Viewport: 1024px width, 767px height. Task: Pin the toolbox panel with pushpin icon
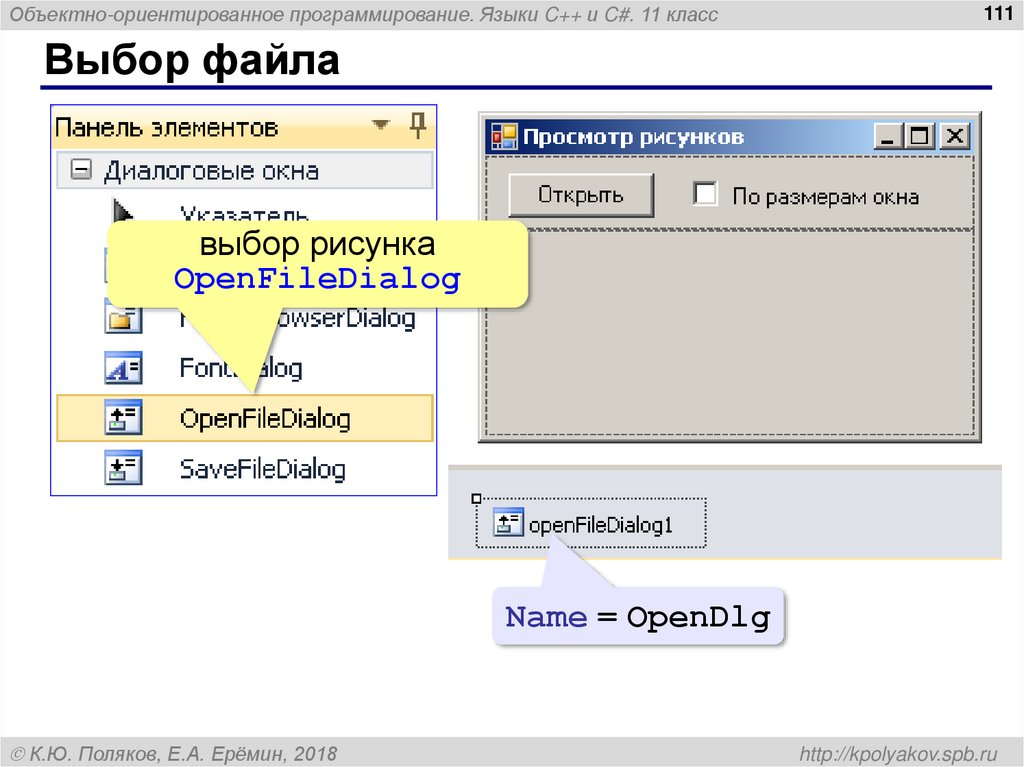(418, 124)
